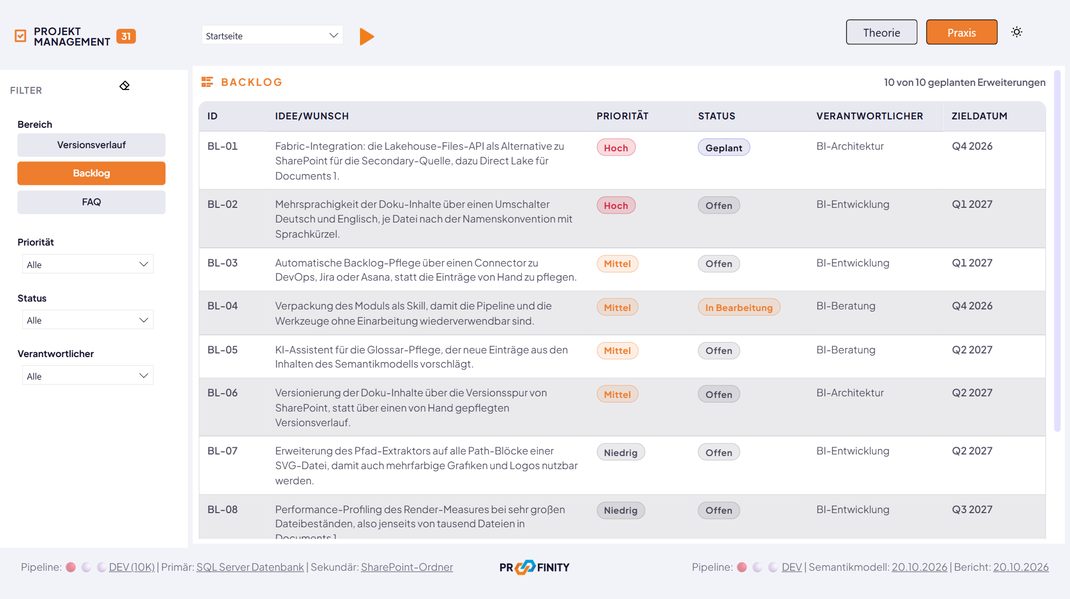Click the STATUS column header
Screen dimensions: 1070x599
pos(717,116)
